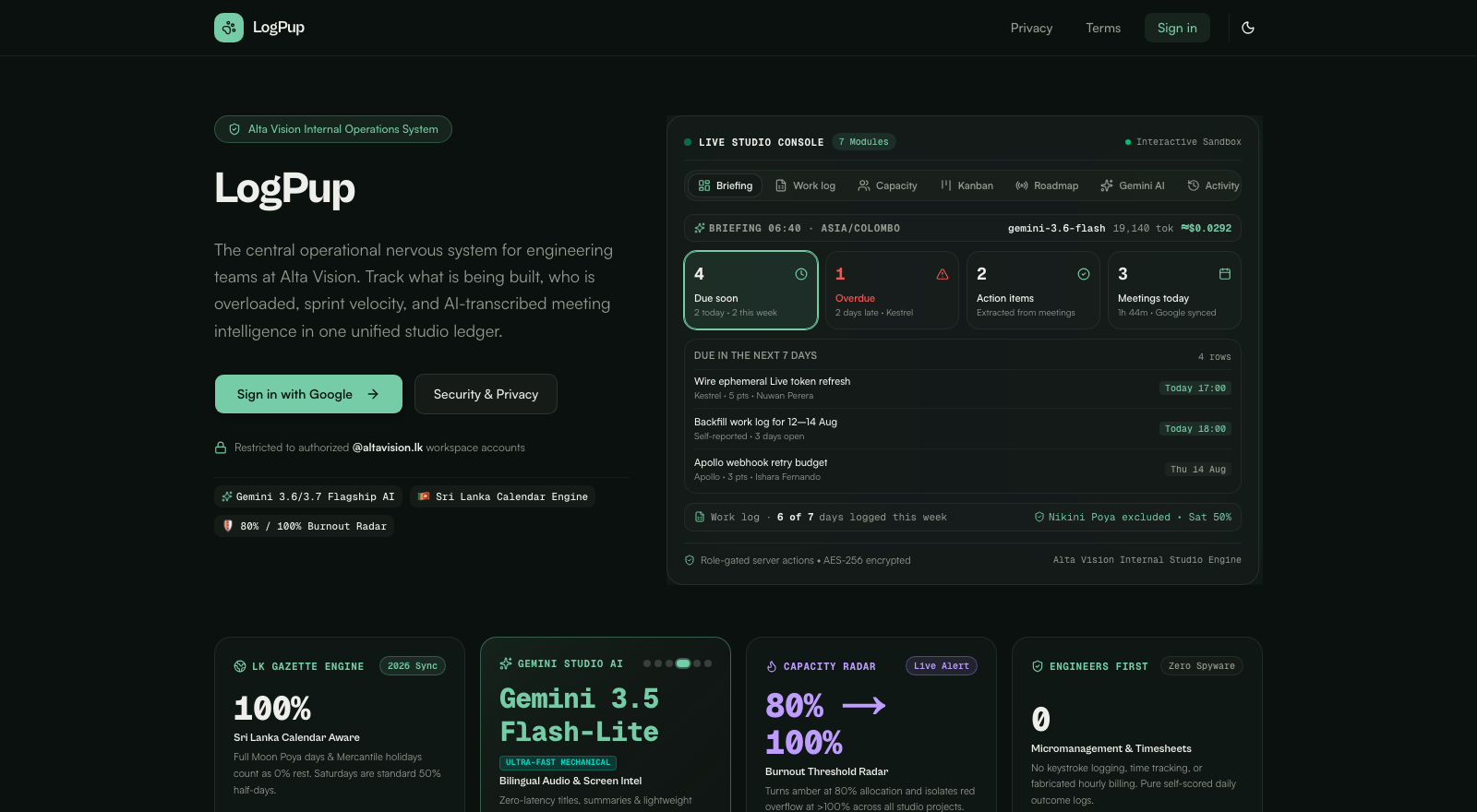
Task: Click Capacity Radar flame icon
Action: point(772,666)
